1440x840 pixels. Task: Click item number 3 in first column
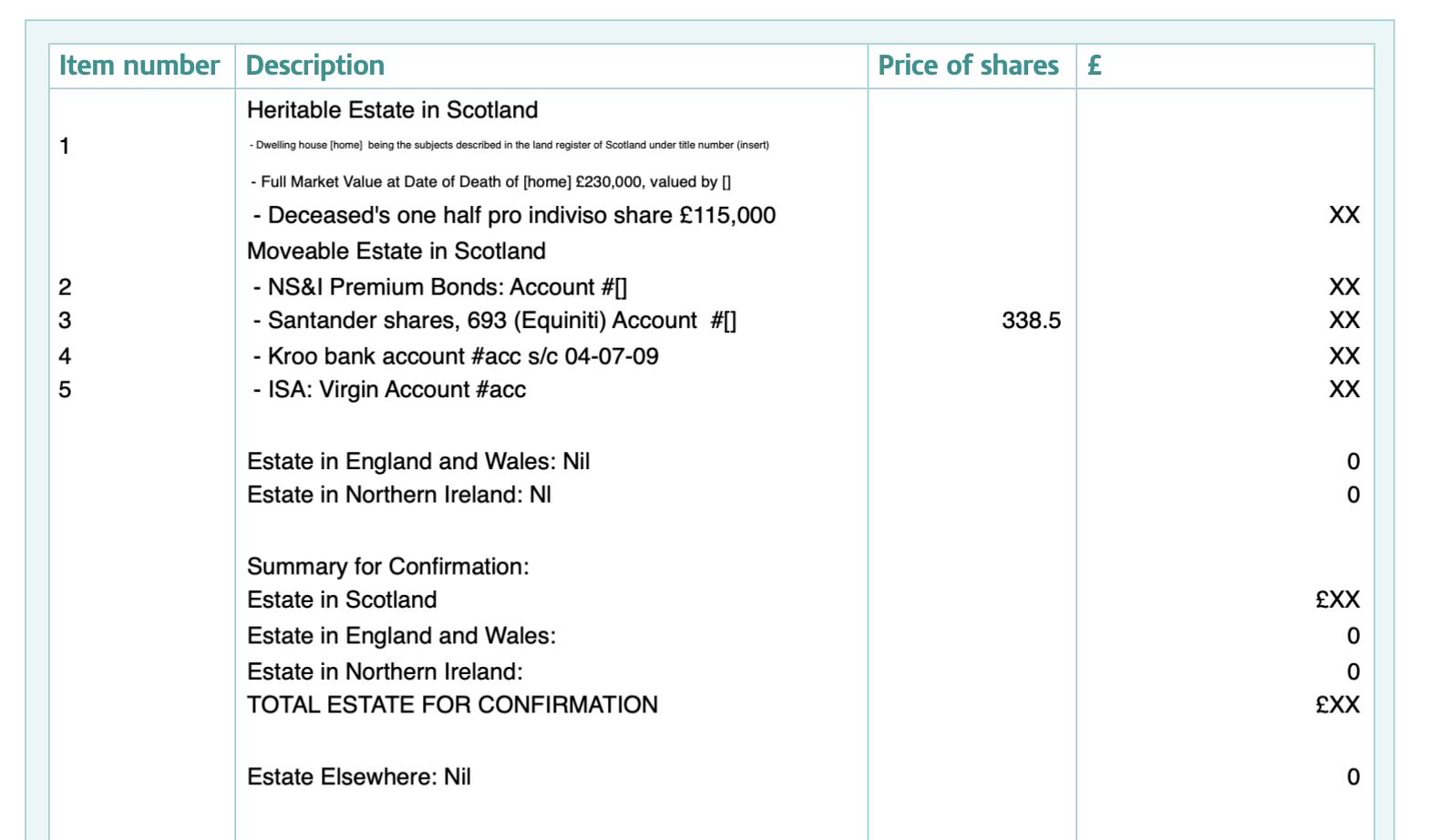[65, 321]
